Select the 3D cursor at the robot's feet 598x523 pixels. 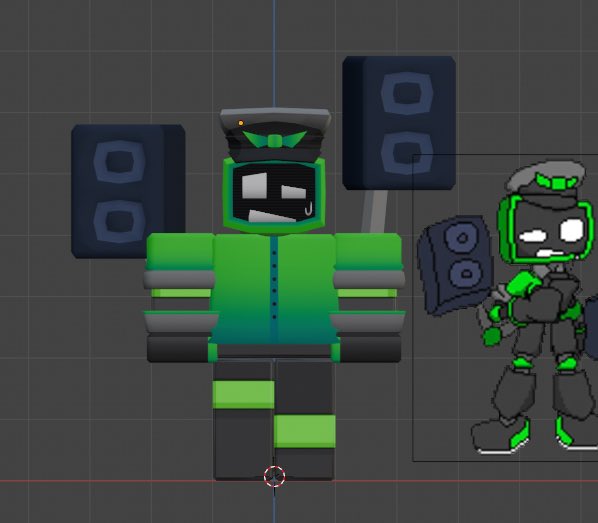point(275,476)
